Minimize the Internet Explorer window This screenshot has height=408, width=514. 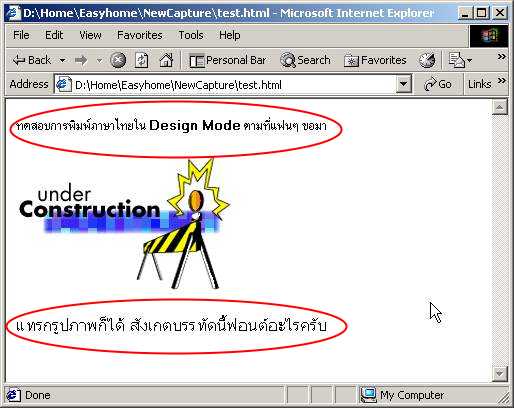[x=465, y=13]
